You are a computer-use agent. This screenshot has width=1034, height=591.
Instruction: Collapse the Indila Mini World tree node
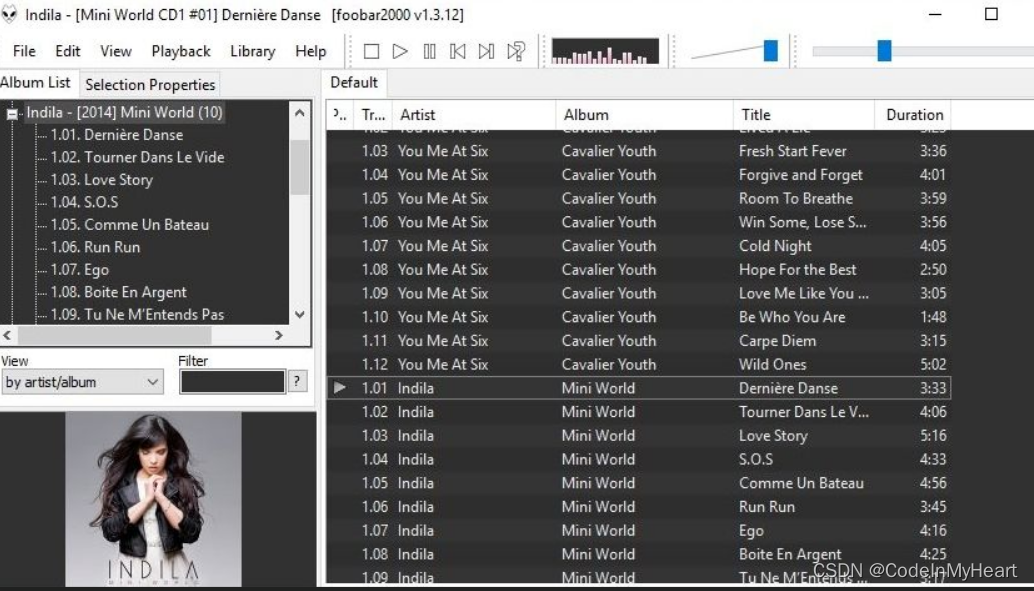coord(11,113)
